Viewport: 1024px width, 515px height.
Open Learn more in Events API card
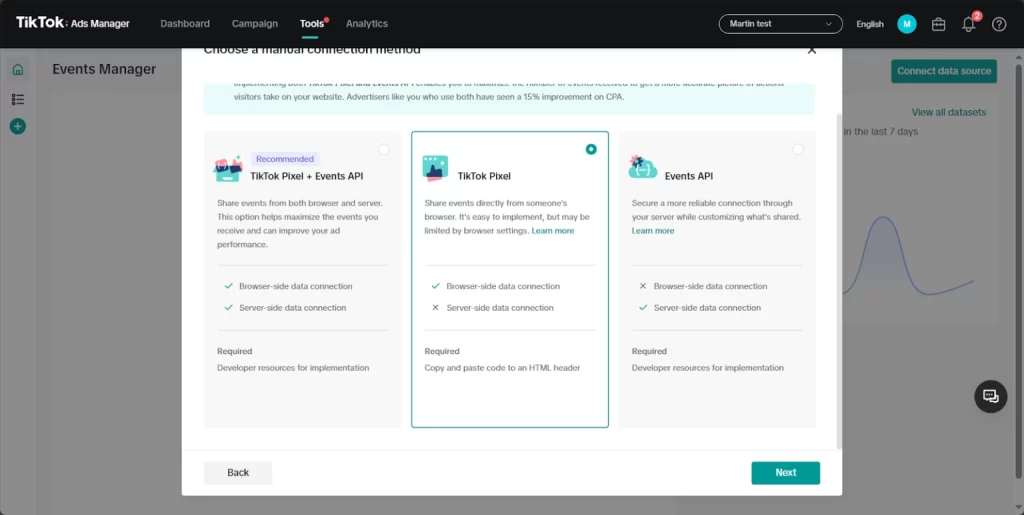click(x=652, y=231)
